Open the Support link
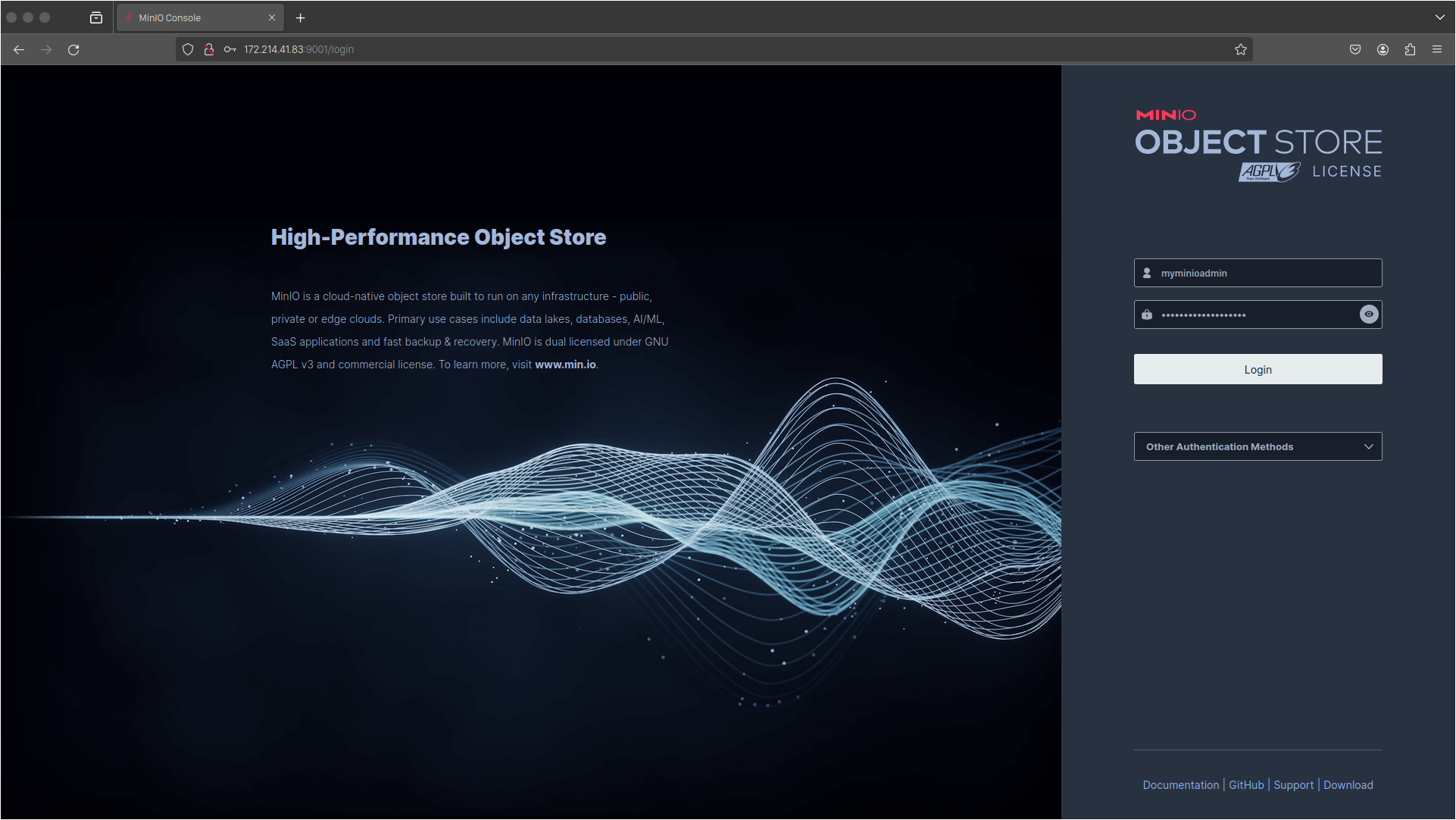Screen dimensions: 1456x820 click(1293, 785)
